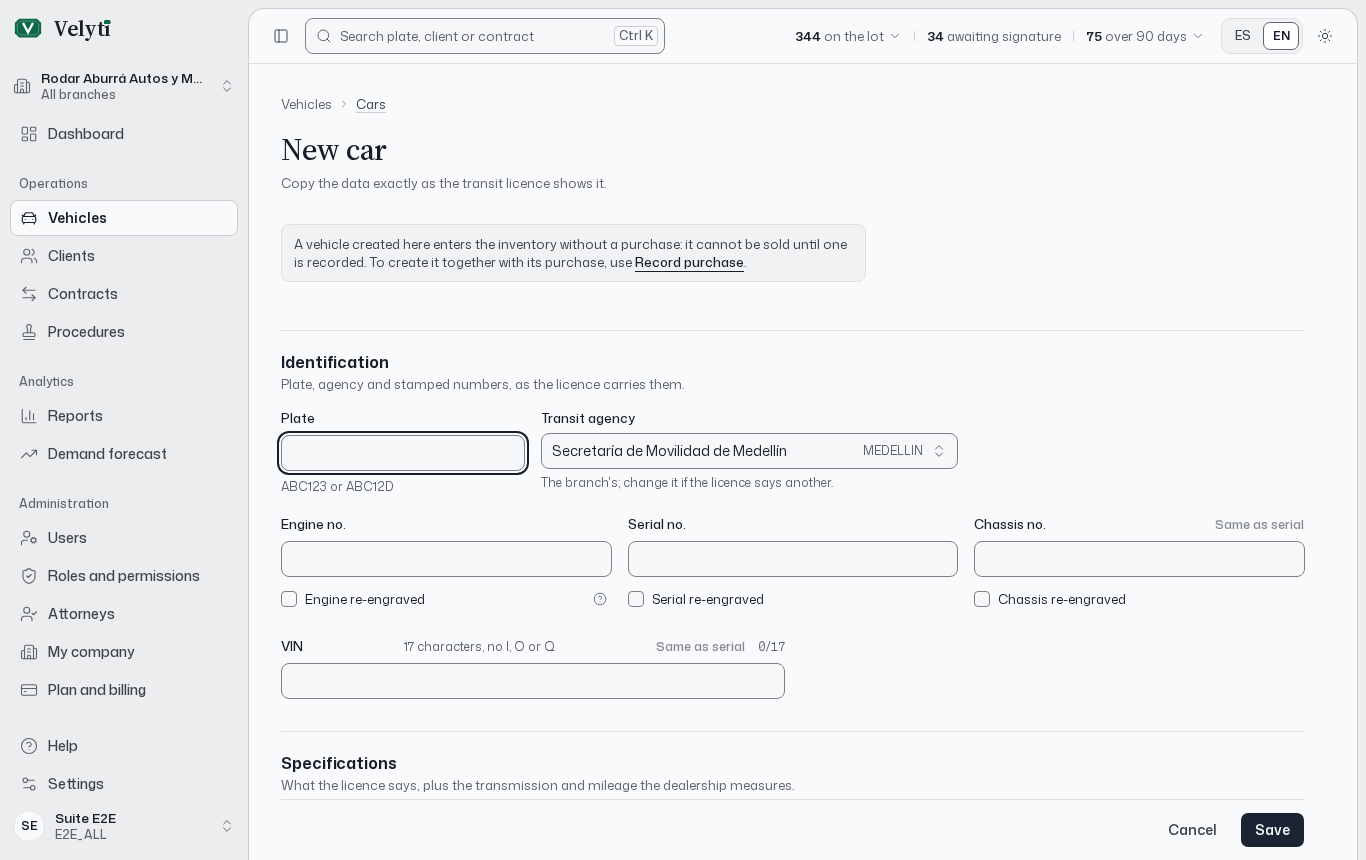This screenshot has width=1366, height=860.
Task: Click the VIN input field
Action: point(533,681)
